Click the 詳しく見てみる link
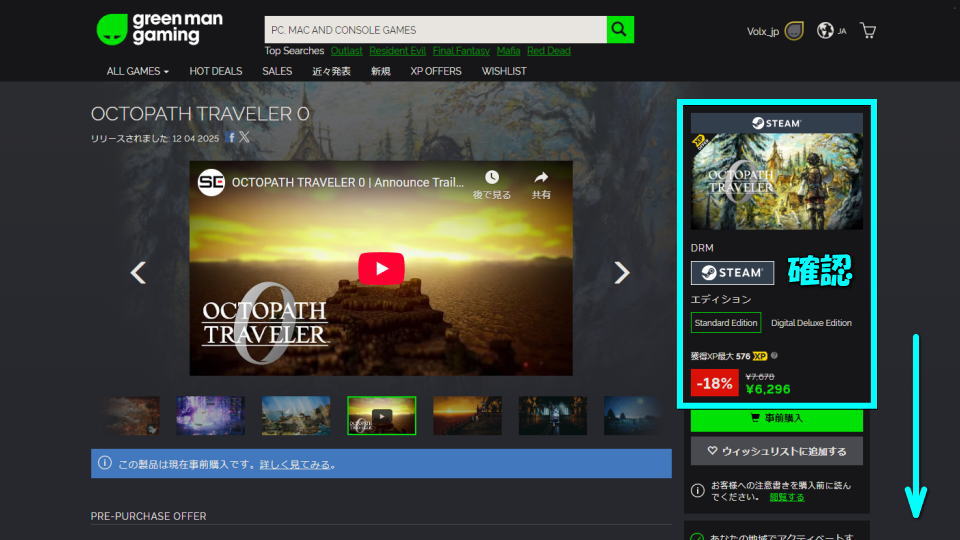 [295, 465]
